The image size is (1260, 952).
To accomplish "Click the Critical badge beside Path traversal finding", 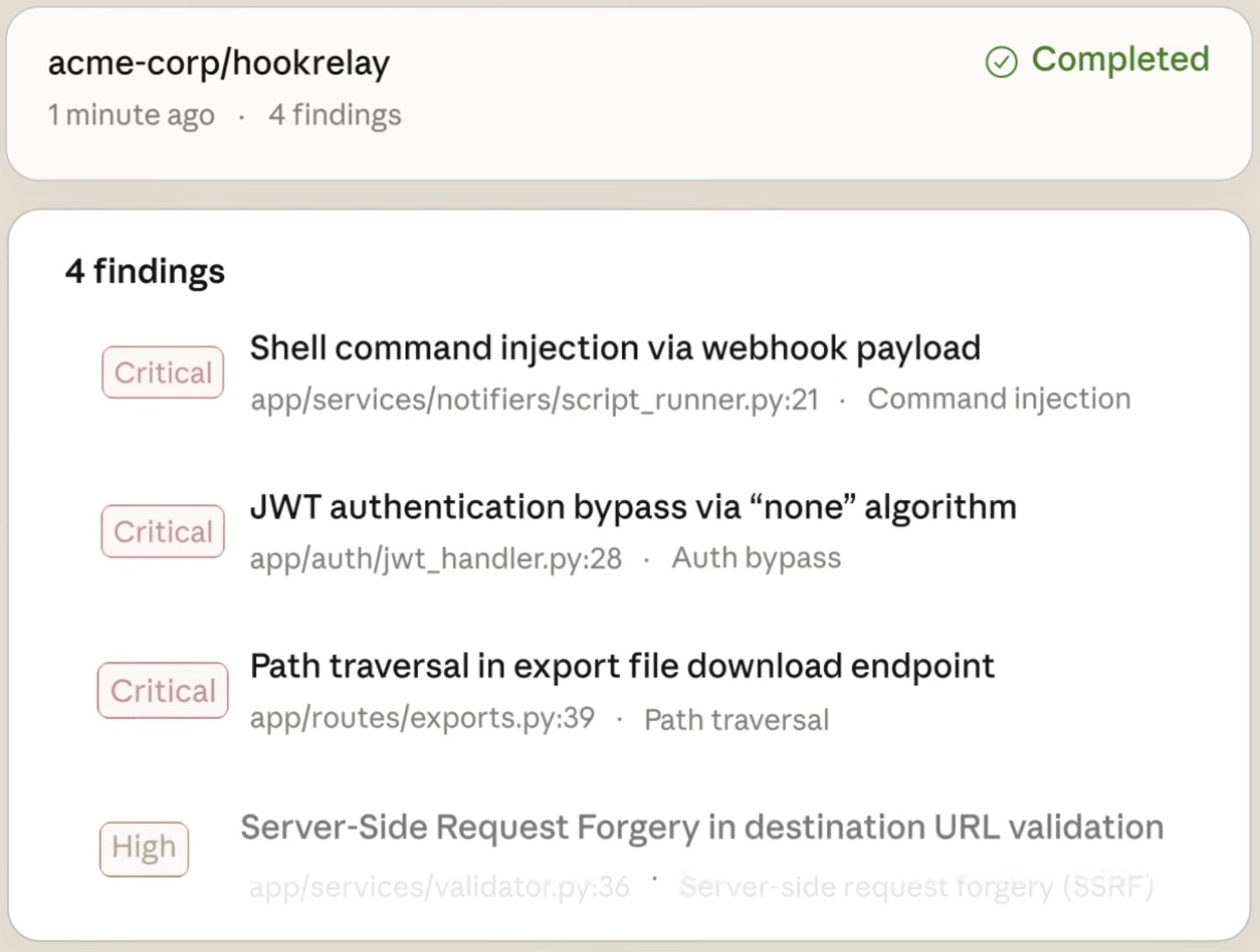I will 162,691.
